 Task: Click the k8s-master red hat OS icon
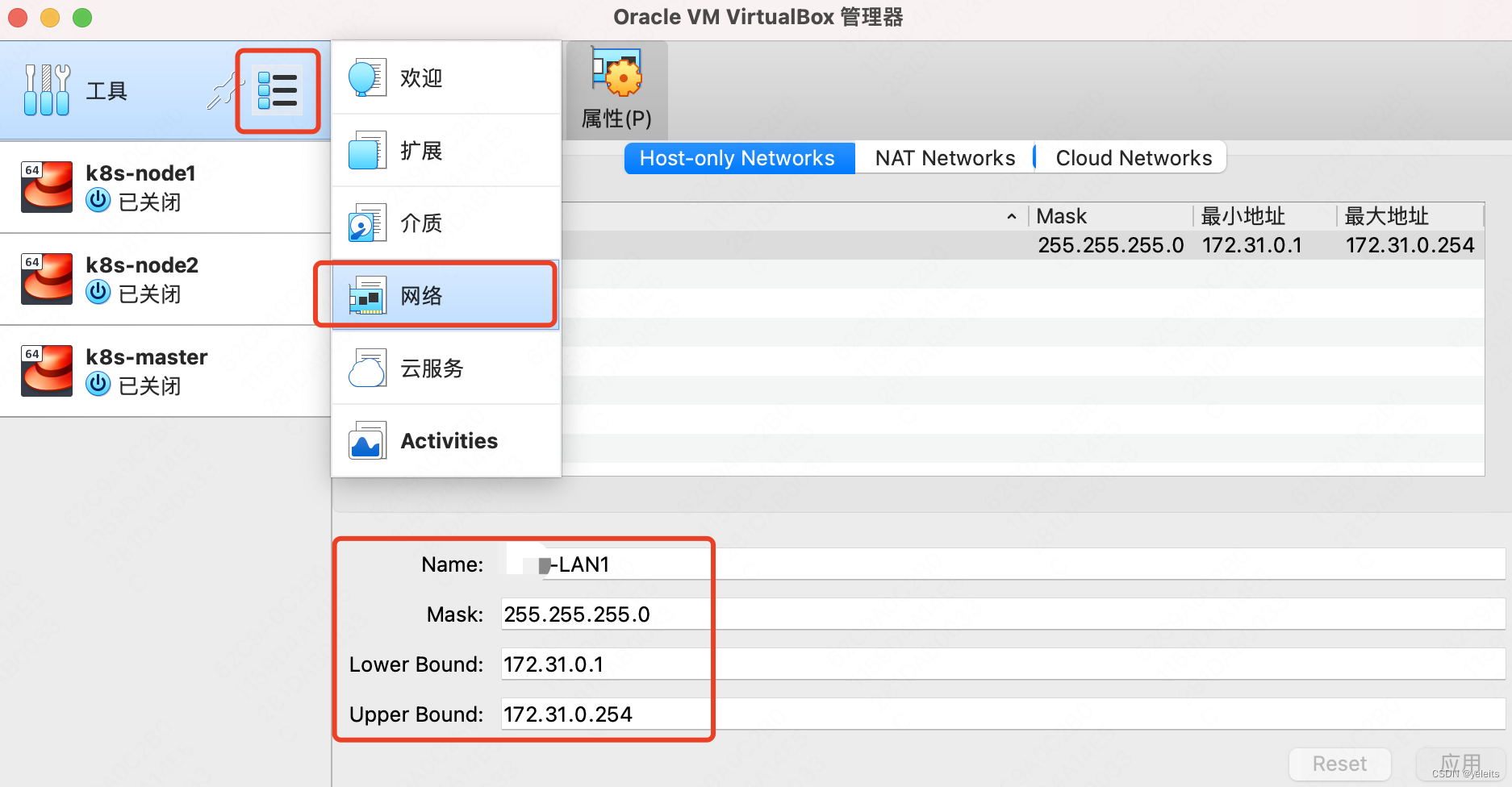click(x=47, y=371)
